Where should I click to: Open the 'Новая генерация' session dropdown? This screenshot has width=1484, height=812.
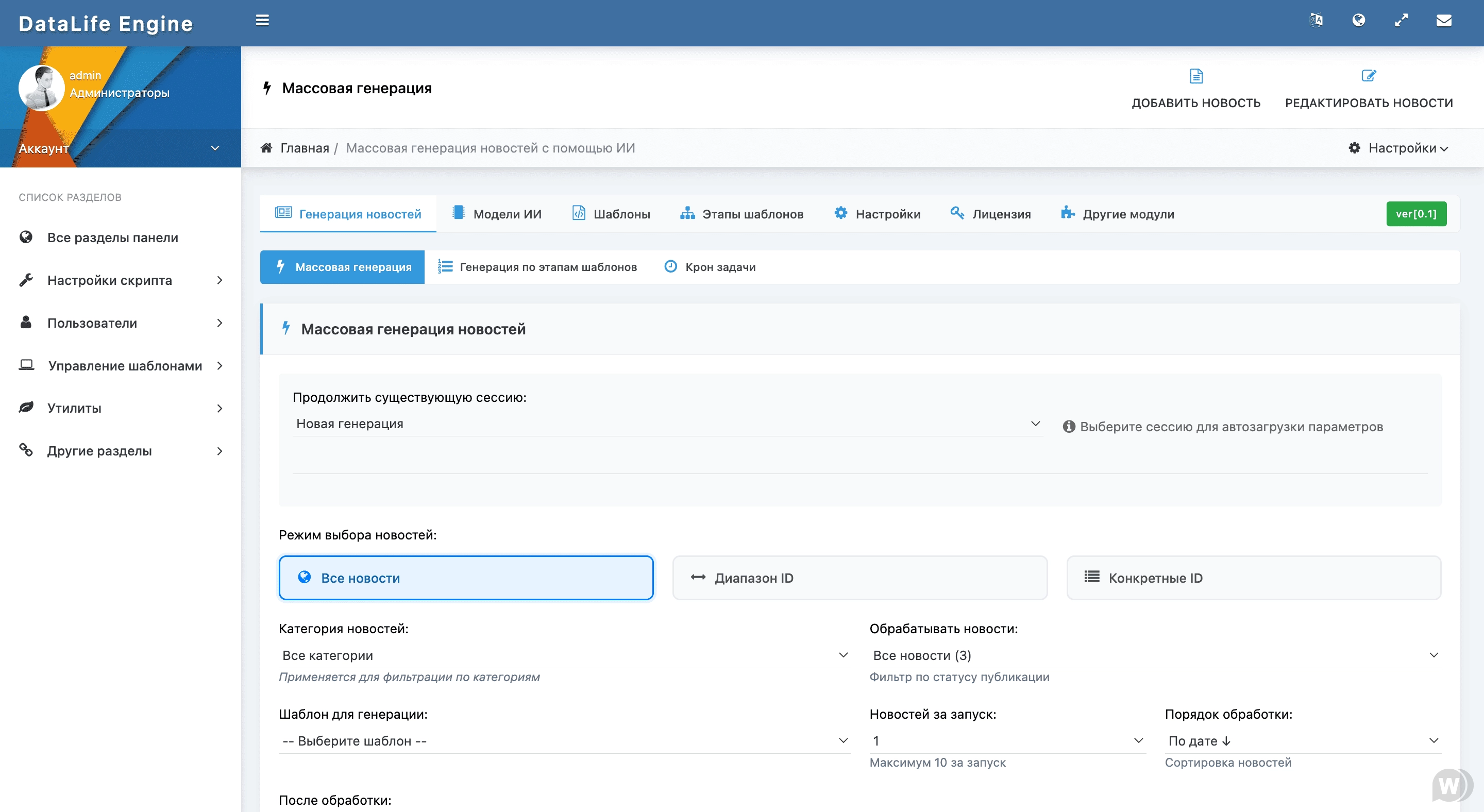(667, 424)
